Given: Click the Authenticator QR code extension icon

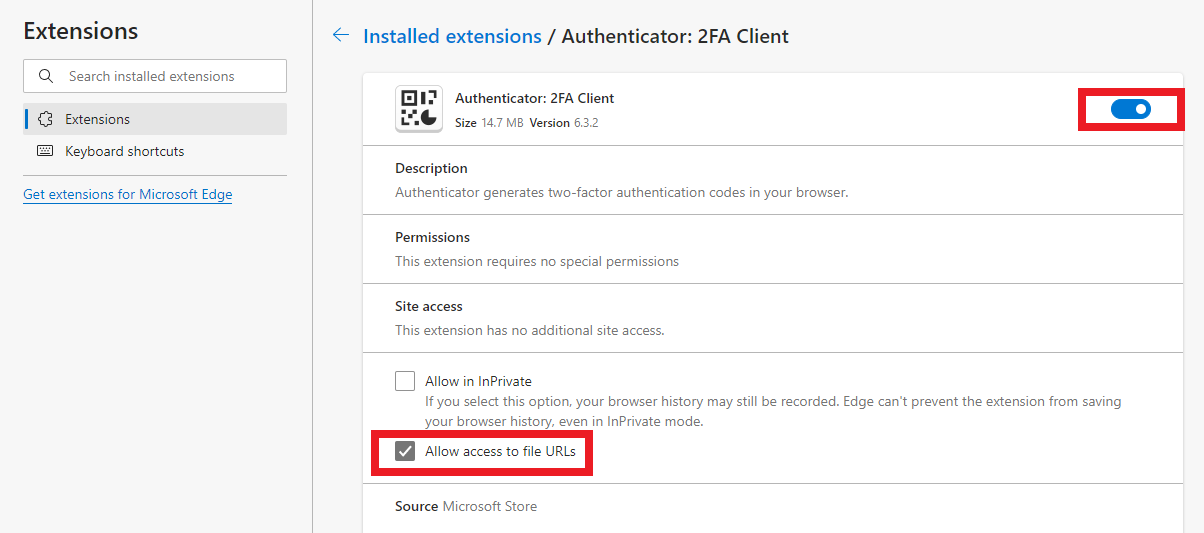Looking at the screenshot, I should coord(419,109).
